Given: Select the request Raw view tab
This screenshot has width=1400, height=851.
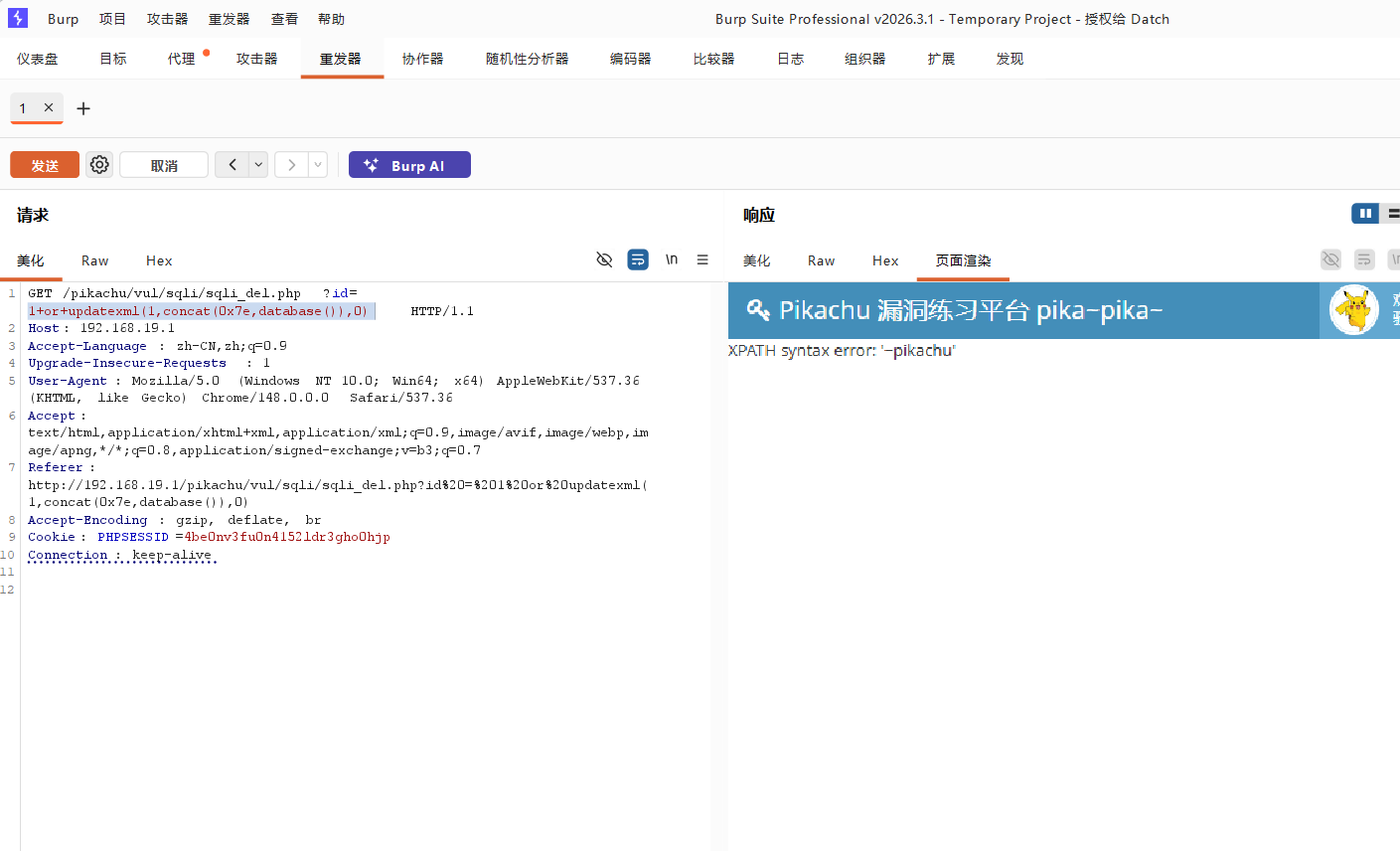Looking at the screenshot, I should tap(95, 260).
